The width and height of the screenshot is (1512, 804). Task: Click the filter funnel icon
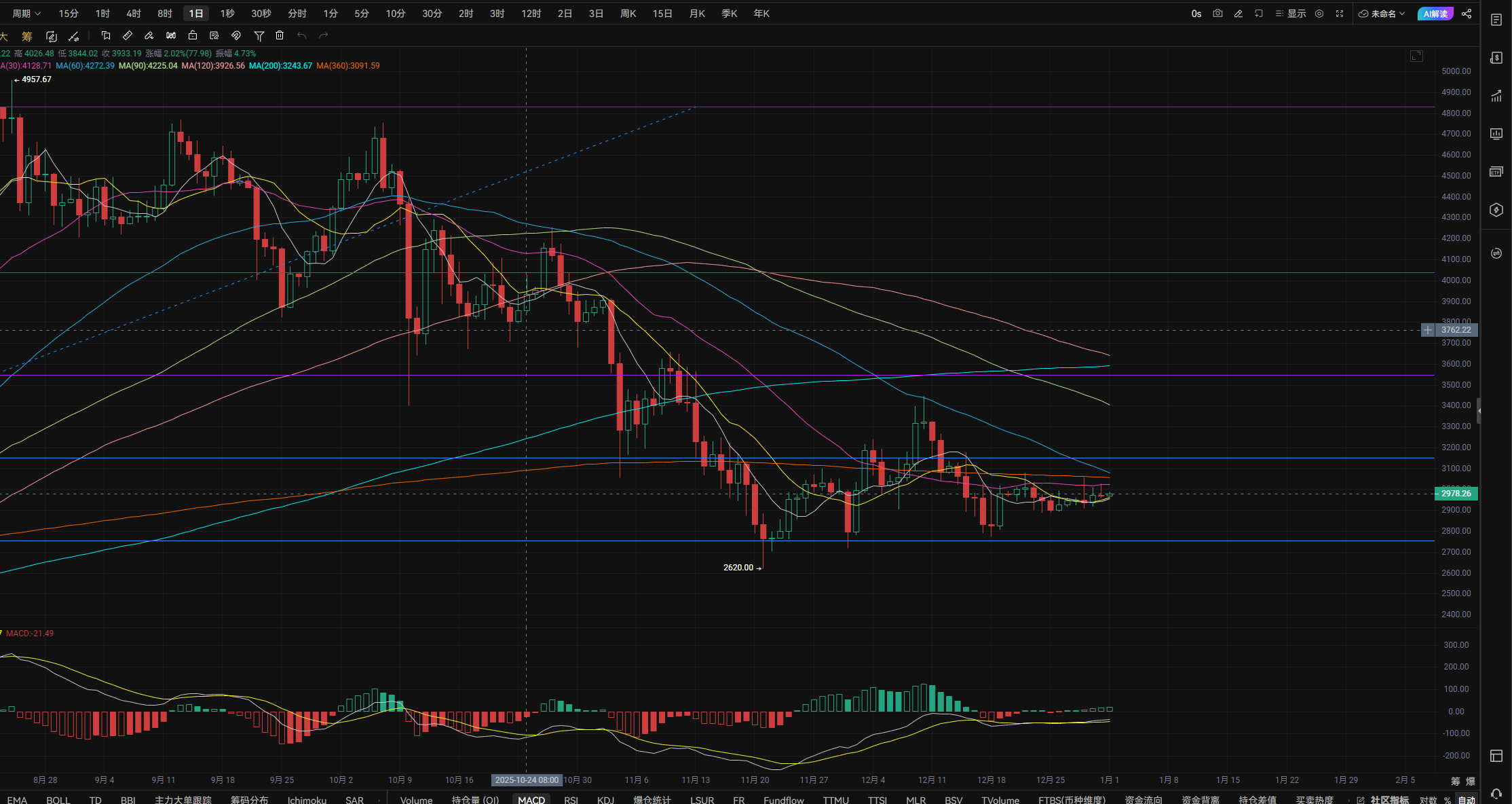point(259,35)
